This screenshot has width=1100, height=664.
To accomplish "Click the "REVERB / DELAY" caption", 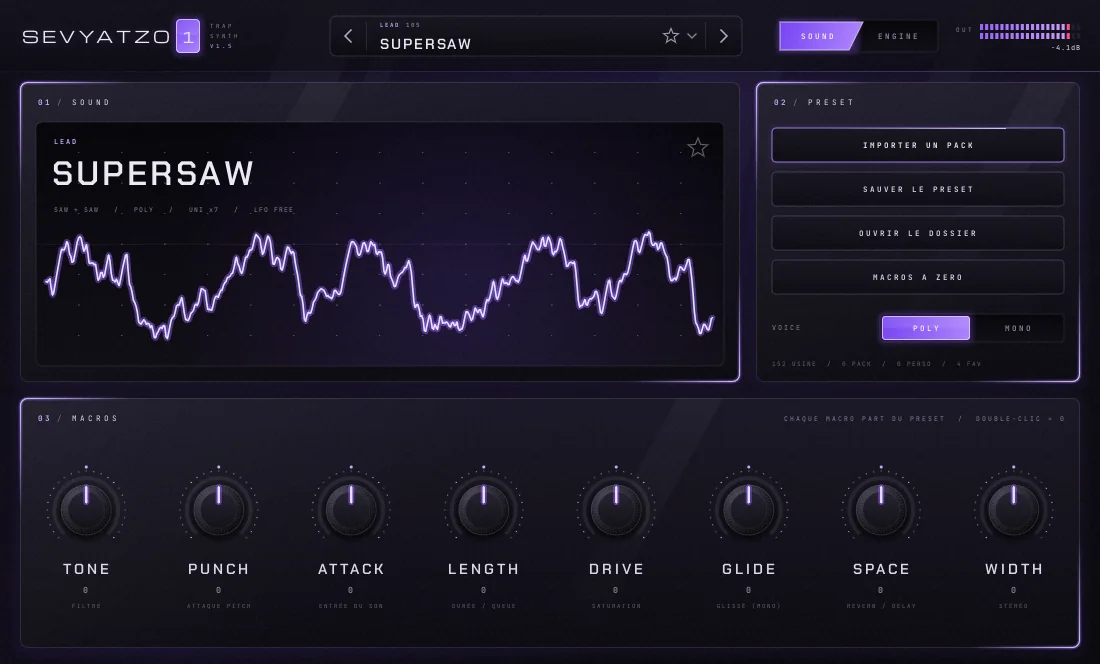I will [x=881, y=606].
